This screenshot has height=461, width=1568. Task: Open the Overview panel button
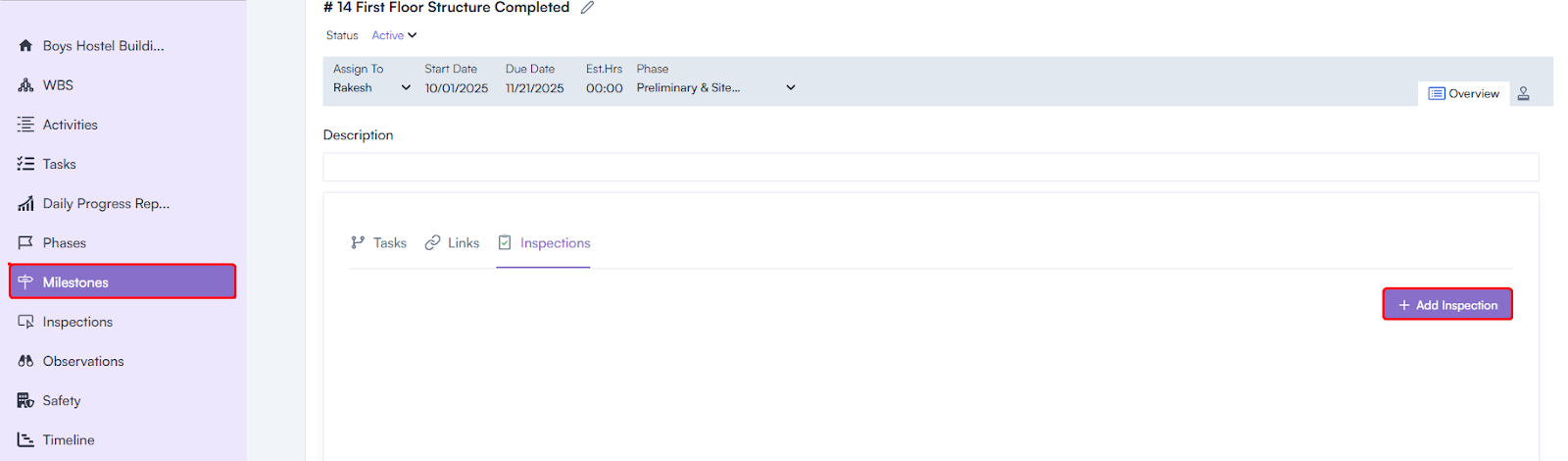(1463, 94)
